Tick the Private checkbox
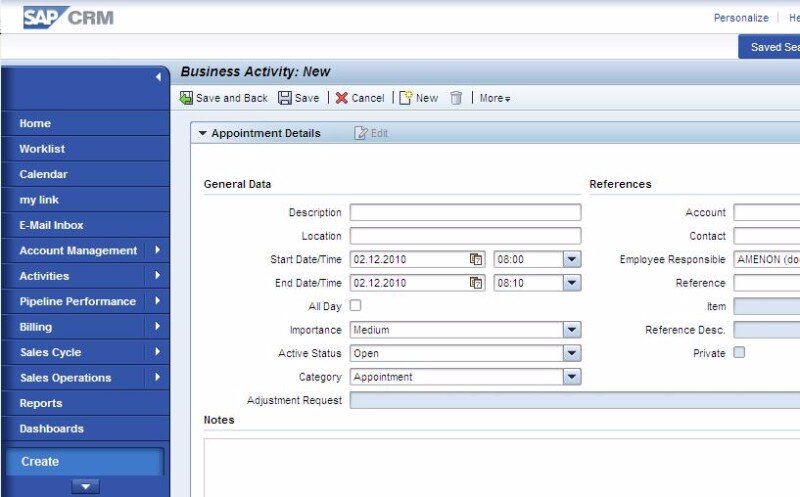This screenshot has width=800, height=497. 739,352
